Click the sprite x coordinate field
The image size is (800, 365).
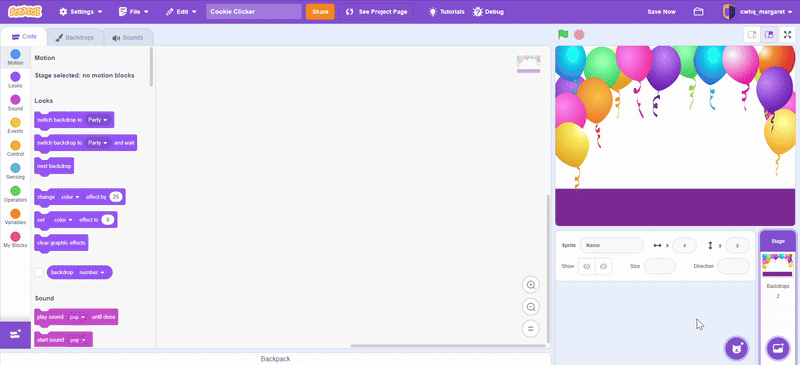pyautogui.click(x=684, y=245)
